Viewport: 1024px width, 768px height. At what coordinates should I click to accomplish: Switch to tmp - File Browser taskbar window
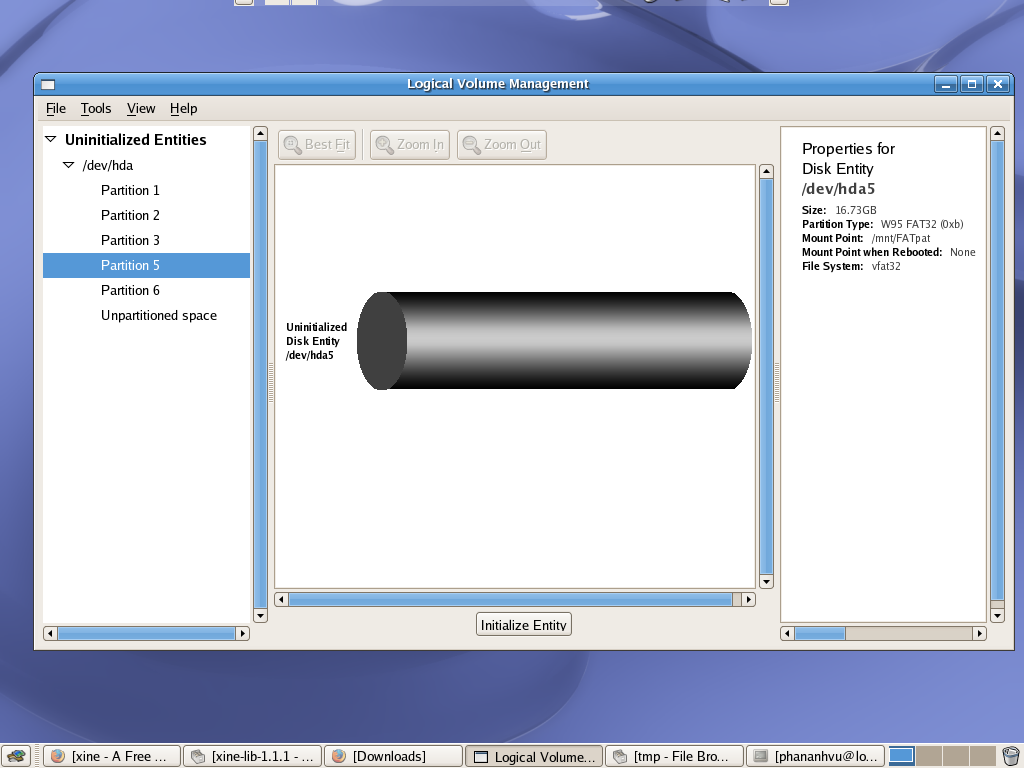675,756
